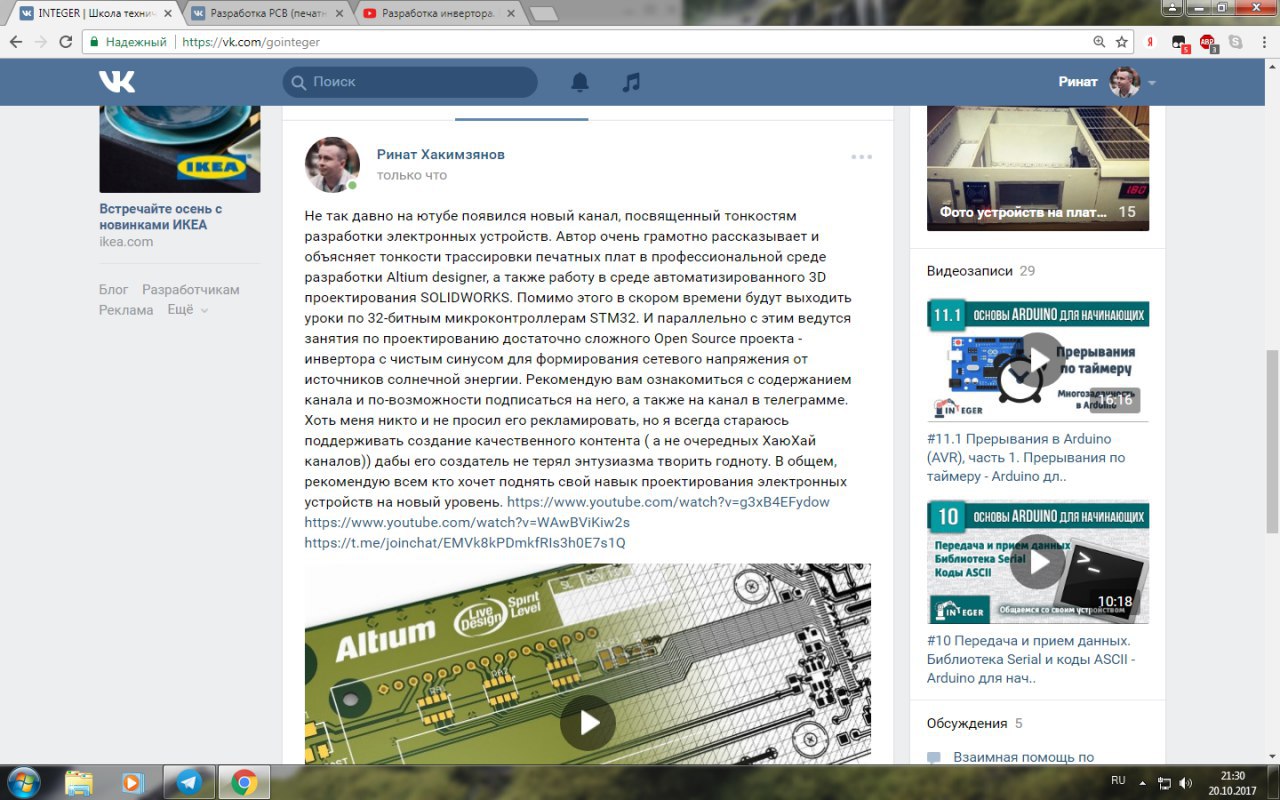Open VK music player icon
This screenshot has width=1280, height=800.
pyautogui.click(x=631, y=82)
